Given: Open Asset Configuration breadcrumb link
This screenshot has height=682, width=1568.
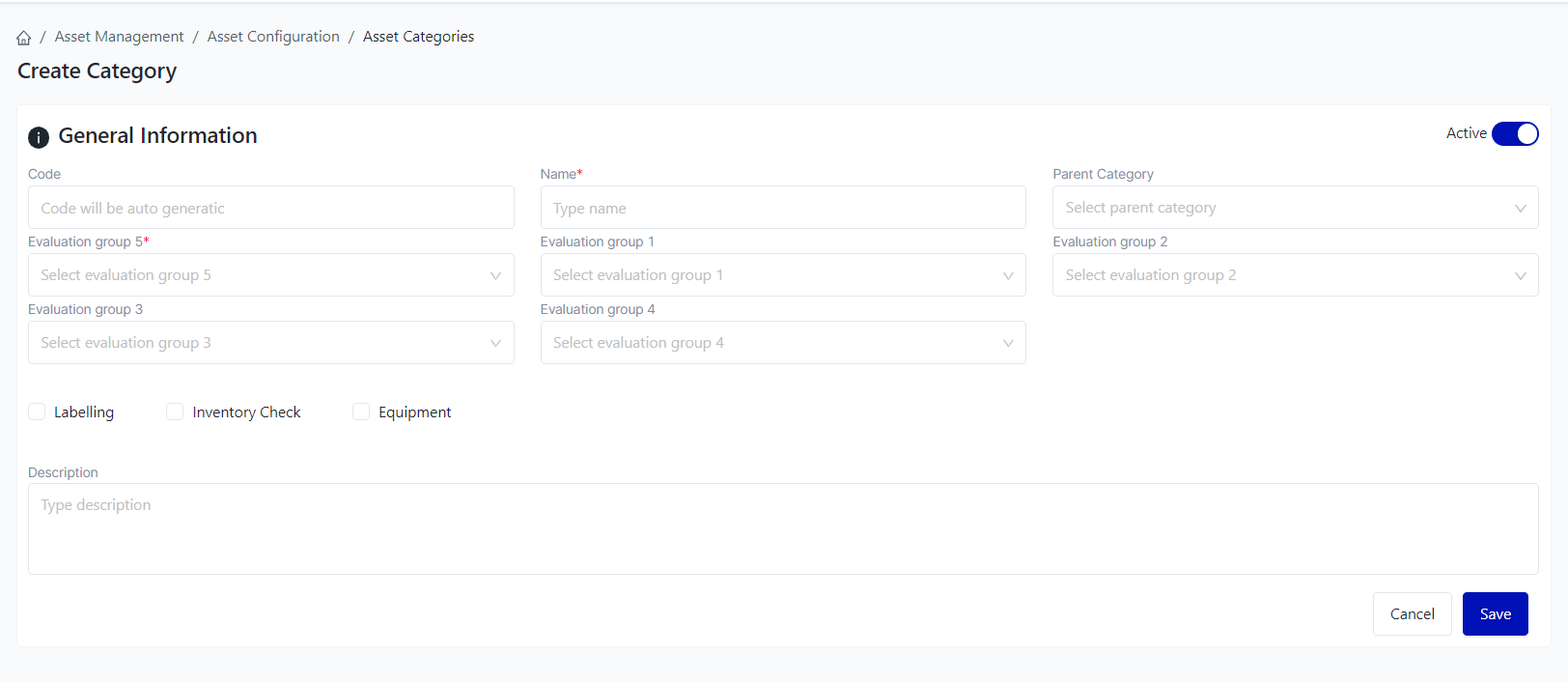Looking at the screenshot, I should (273, 37).
